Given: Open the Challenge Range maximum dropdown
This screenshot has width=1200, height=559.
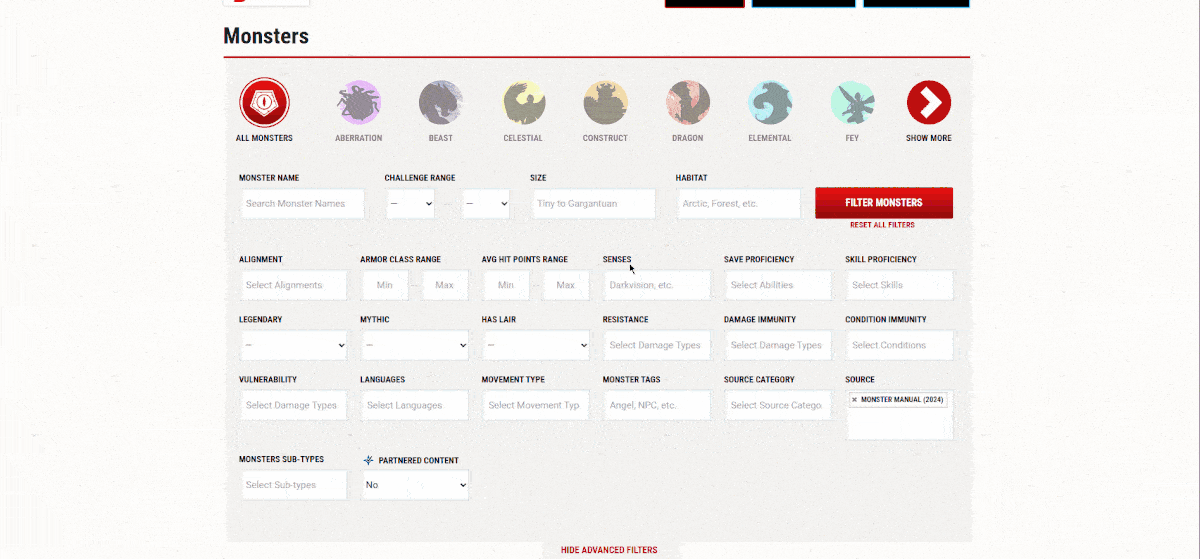Looking at the screenshot, I should coord(486,203).
